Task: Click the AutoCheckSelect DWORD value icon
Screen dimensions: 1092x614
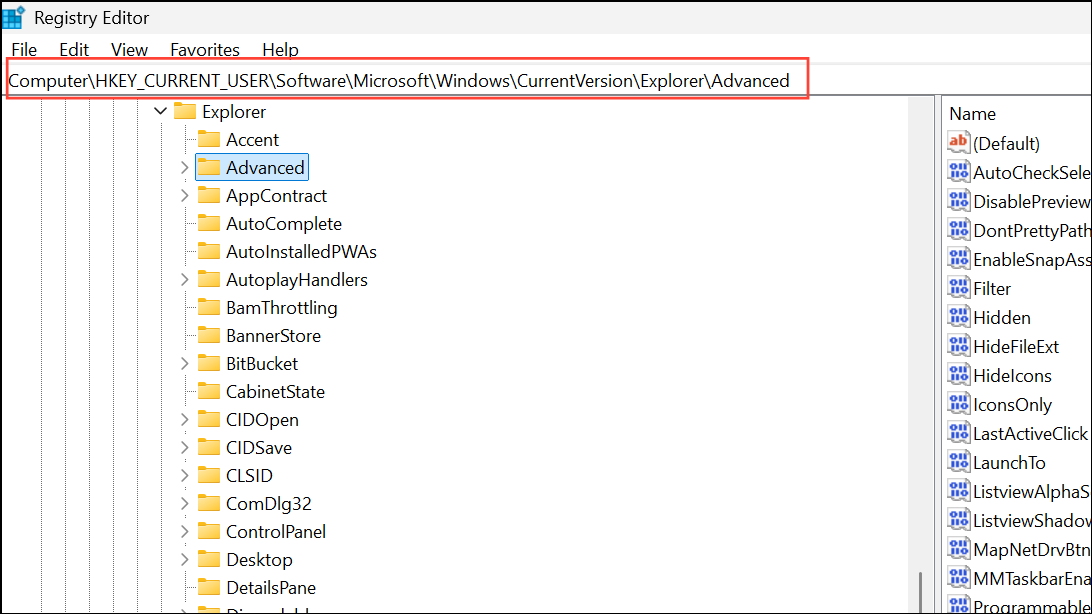Action: coord(958,172)
